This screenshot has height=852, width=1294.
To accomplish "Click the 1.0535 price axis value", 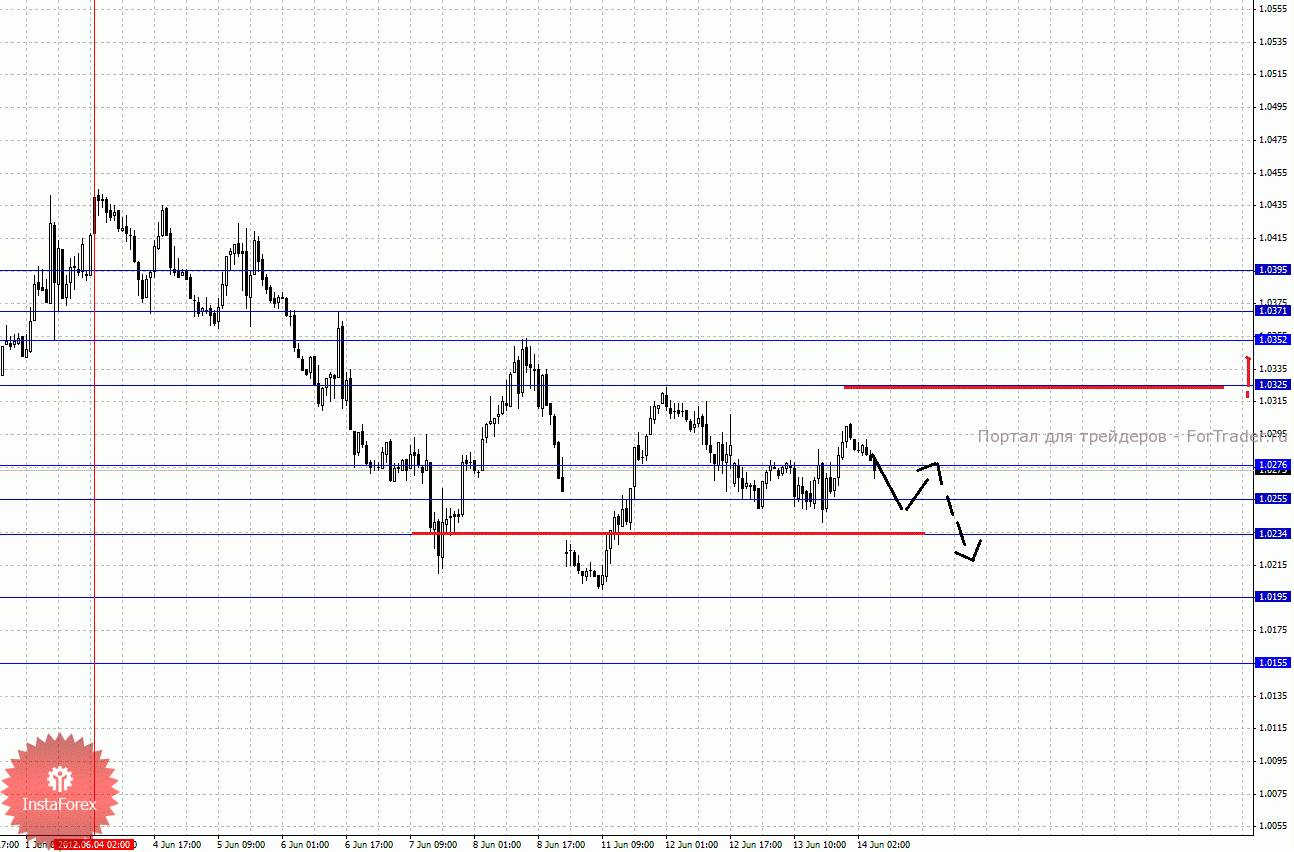I will [1273, 42].
